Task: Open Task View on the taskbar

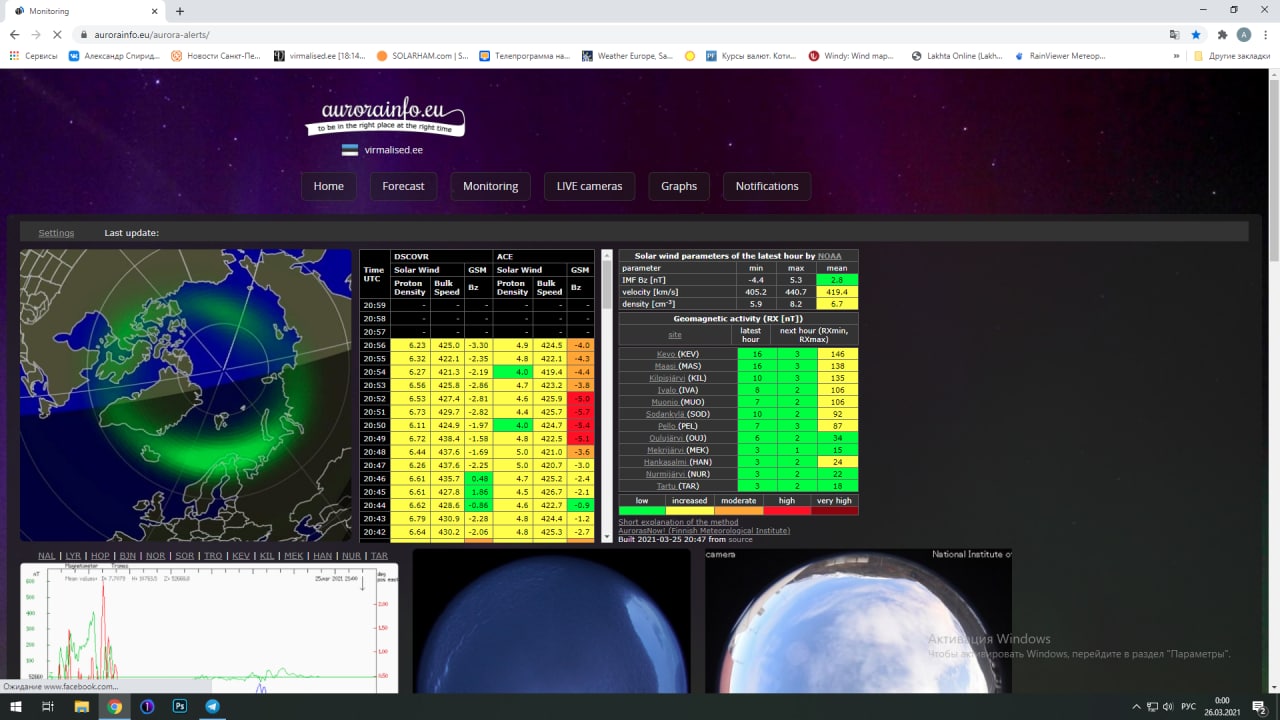Action: coord(47,706)
